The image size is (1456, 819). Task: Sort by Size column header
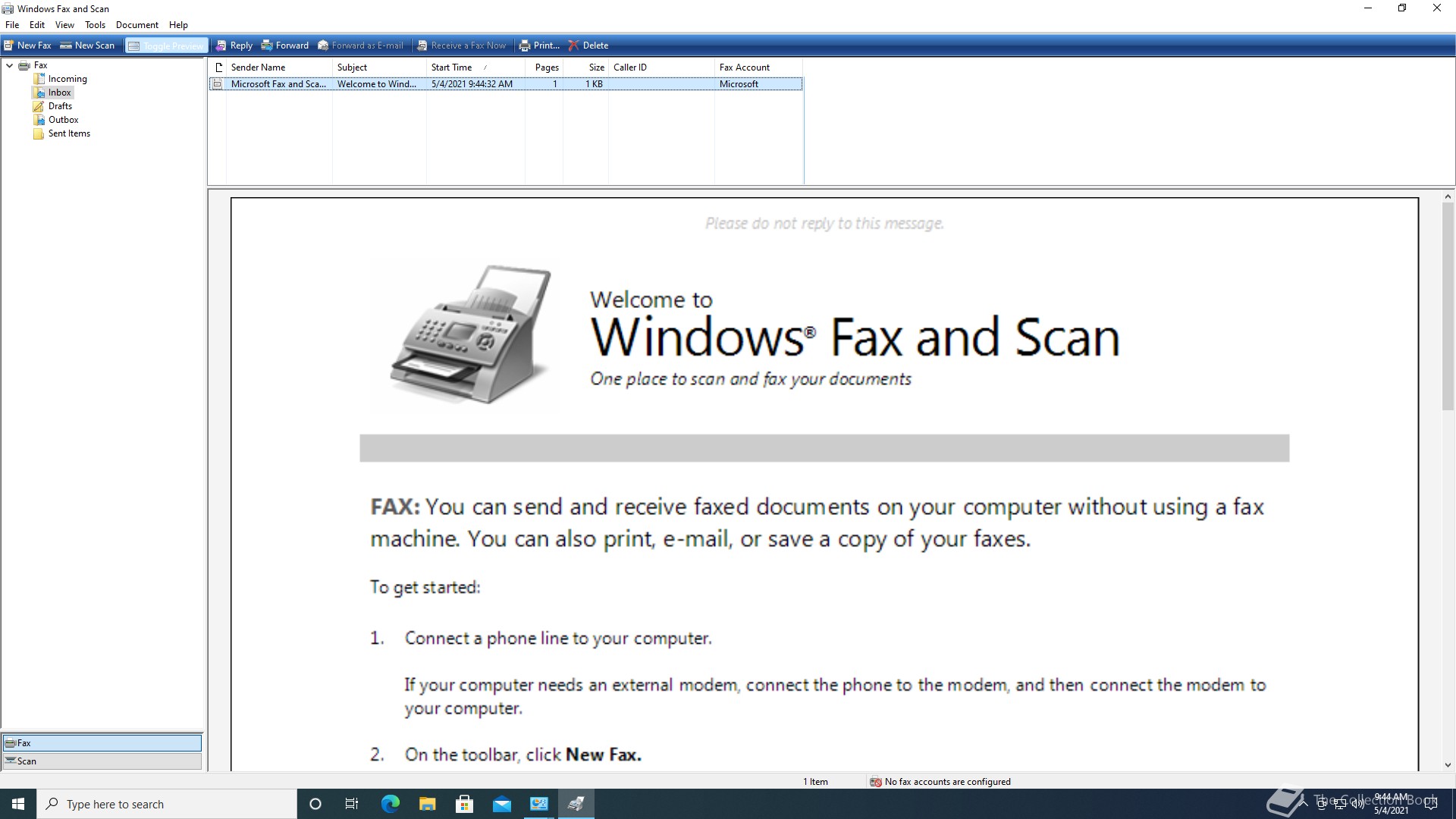586,67
